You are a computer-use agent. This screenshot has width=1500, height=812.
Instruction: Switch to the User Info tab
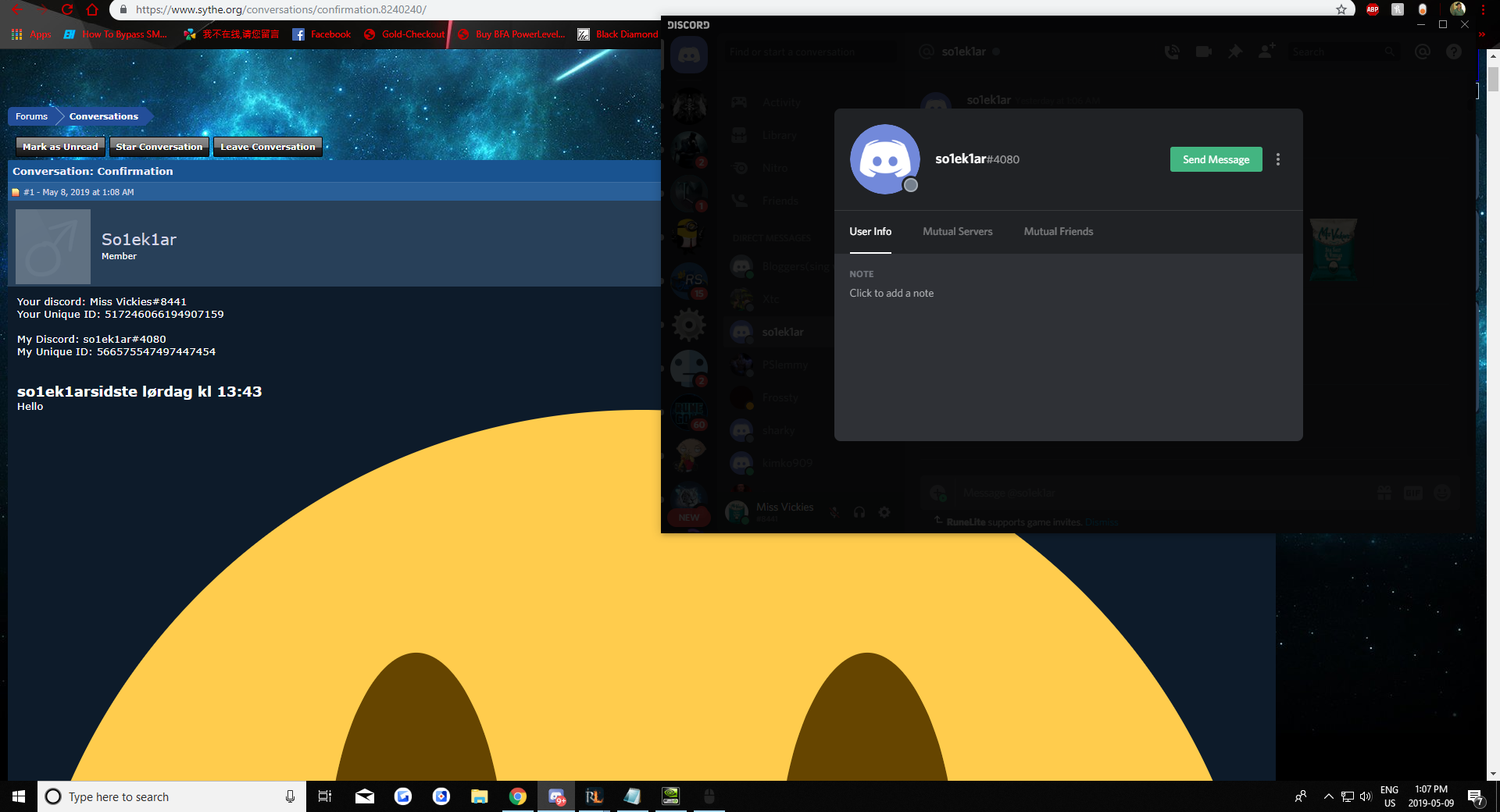870,232
